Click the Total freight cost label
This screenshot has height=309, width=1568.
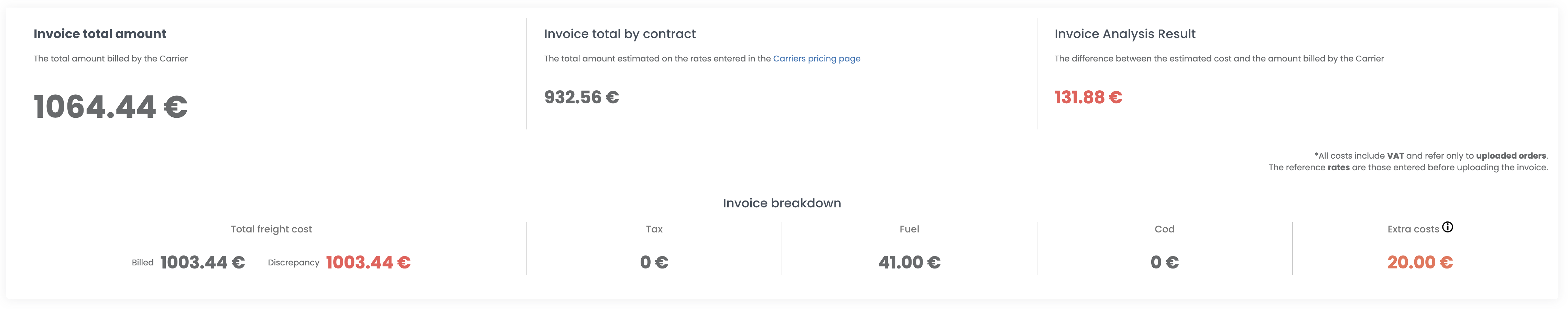(x=272, y=229)
